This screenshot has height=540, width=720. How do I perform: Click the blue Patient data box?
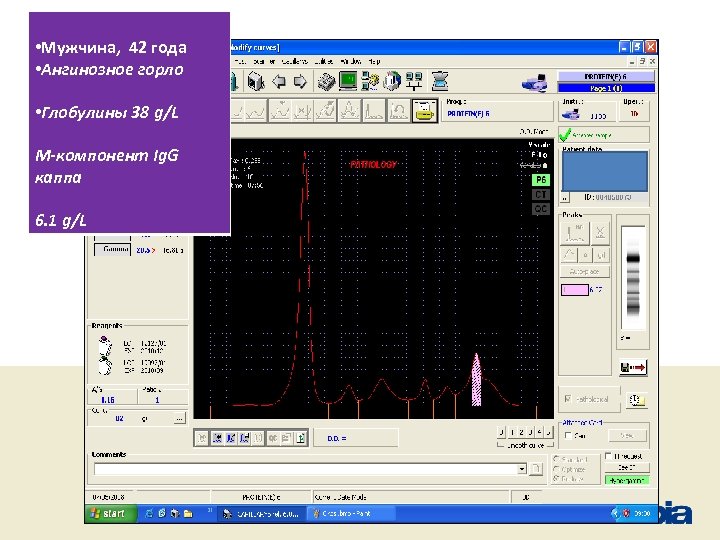604,171
